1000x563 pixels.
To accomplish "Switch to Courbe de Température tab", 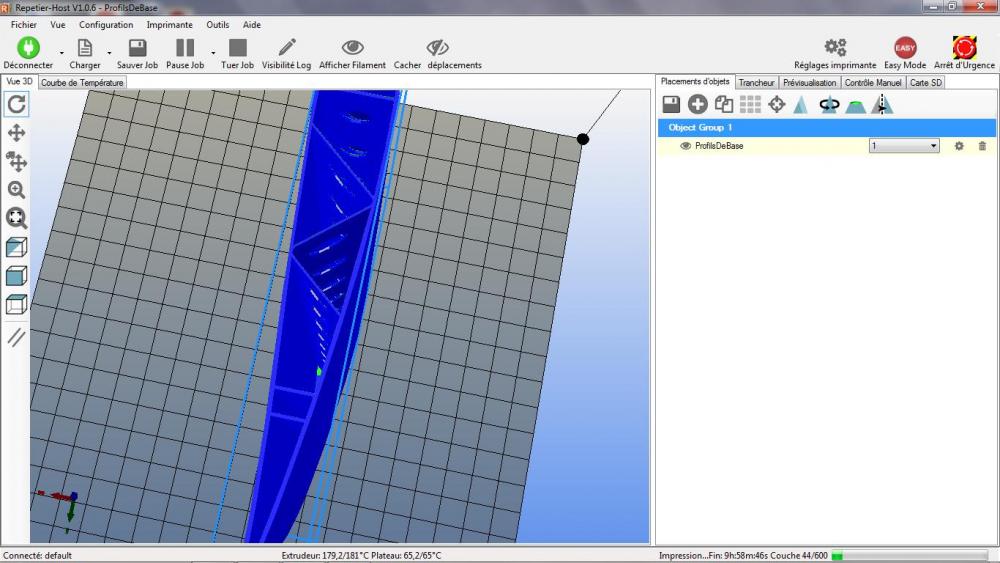I will [82, 83].
